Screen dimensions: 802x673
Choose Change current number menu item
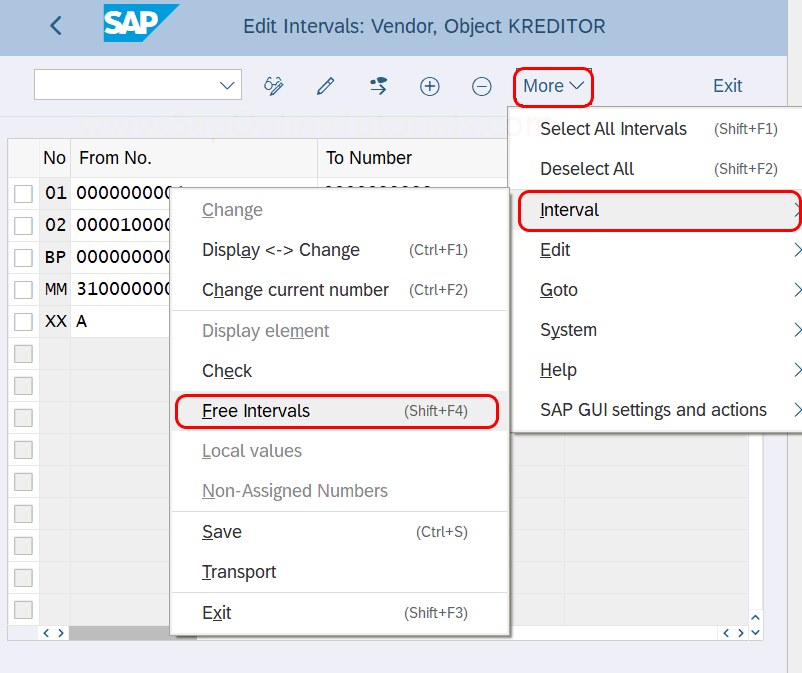(x=340, y=290)
